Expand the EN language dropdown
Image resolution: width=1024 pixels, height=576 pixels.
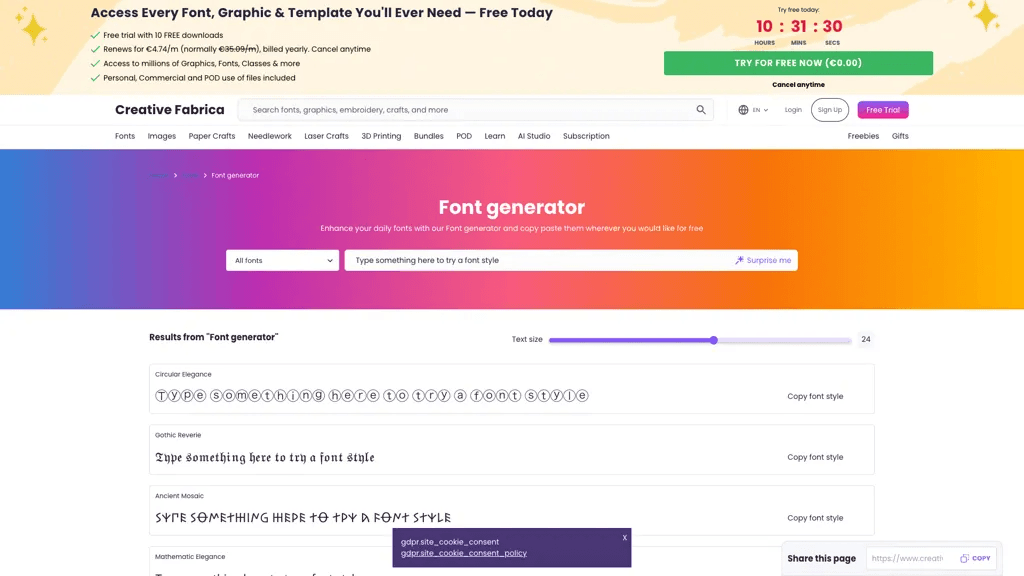760,110
